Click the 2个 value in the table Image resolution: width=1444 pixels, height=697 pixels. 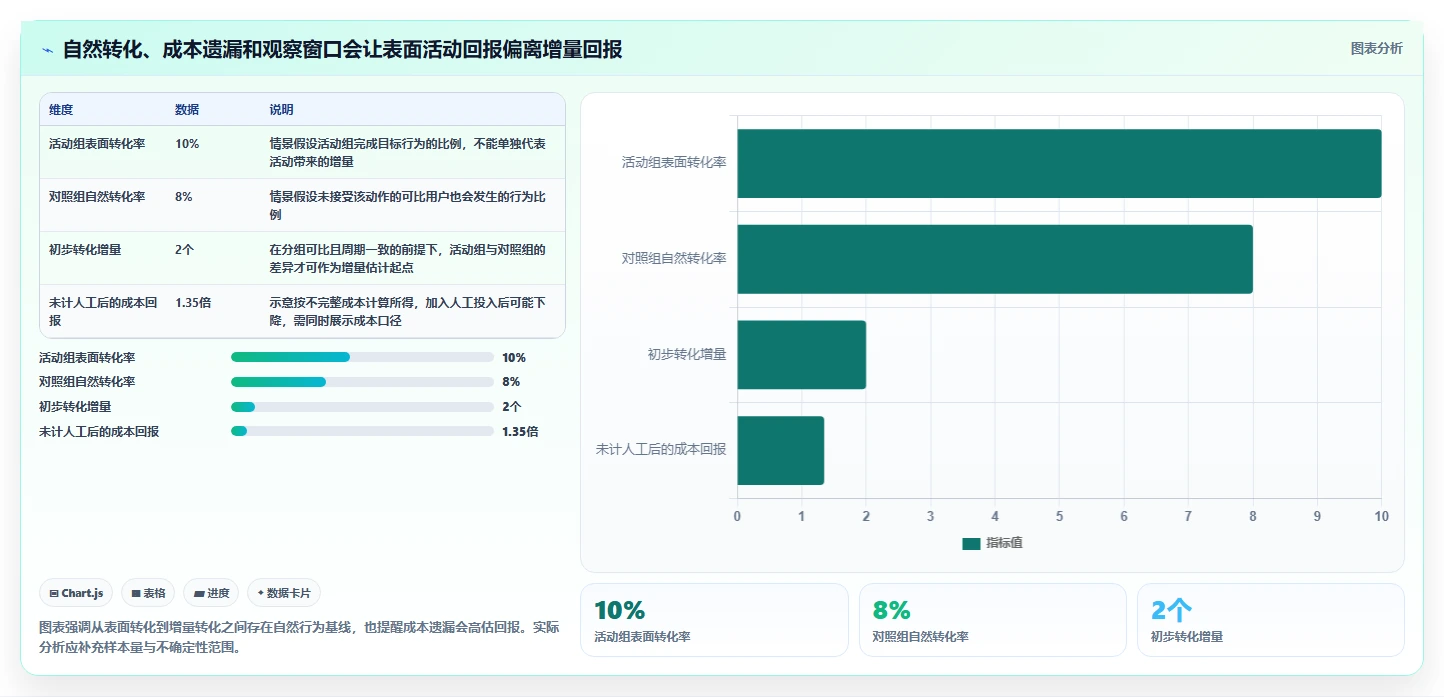(185, 249)
